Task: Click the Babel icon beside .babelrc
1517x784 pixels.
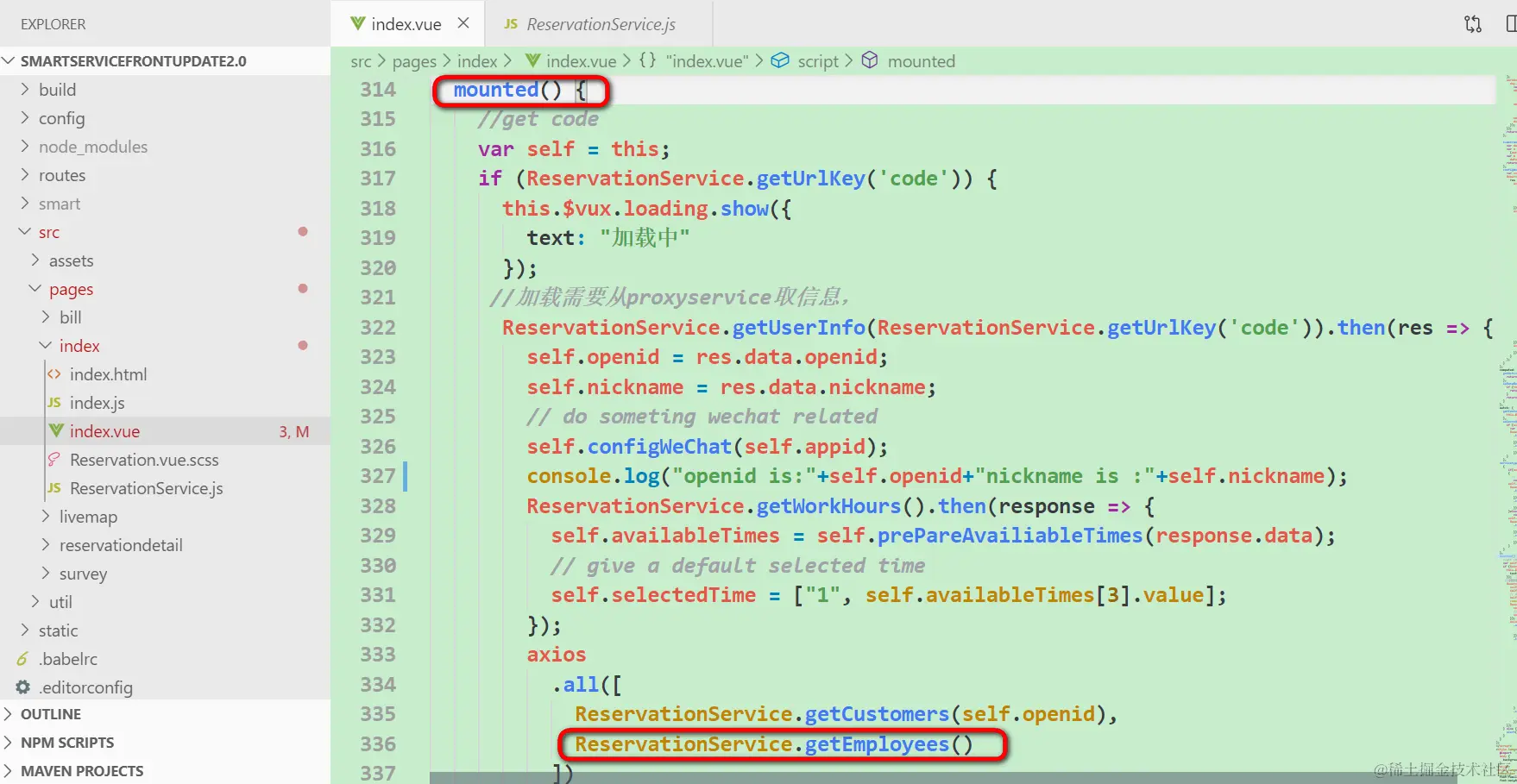Action: 23,659
